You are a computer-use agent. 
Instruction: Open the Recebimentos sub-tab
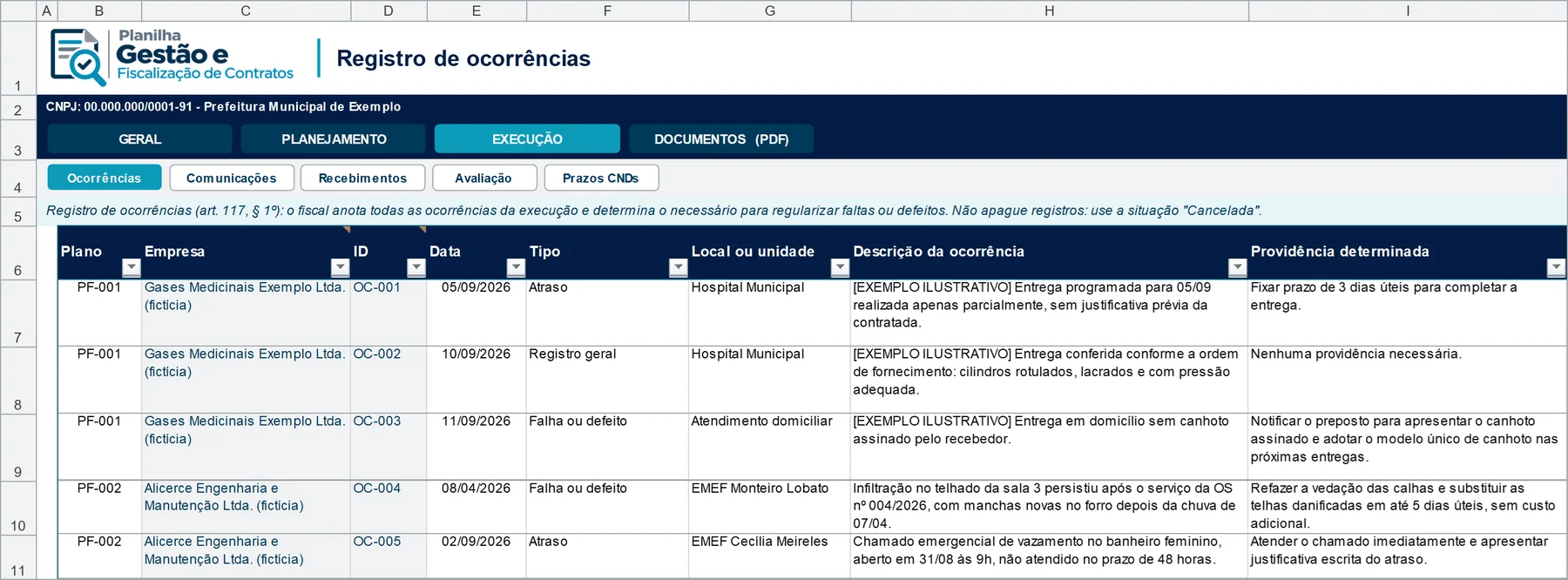coord(362,178)
